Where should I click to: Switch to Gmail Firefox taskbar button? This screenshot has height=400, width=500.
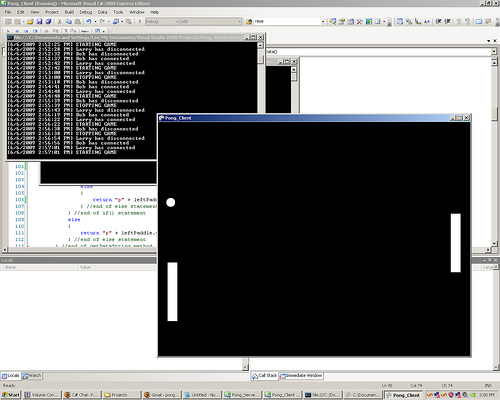click(162, 395)
